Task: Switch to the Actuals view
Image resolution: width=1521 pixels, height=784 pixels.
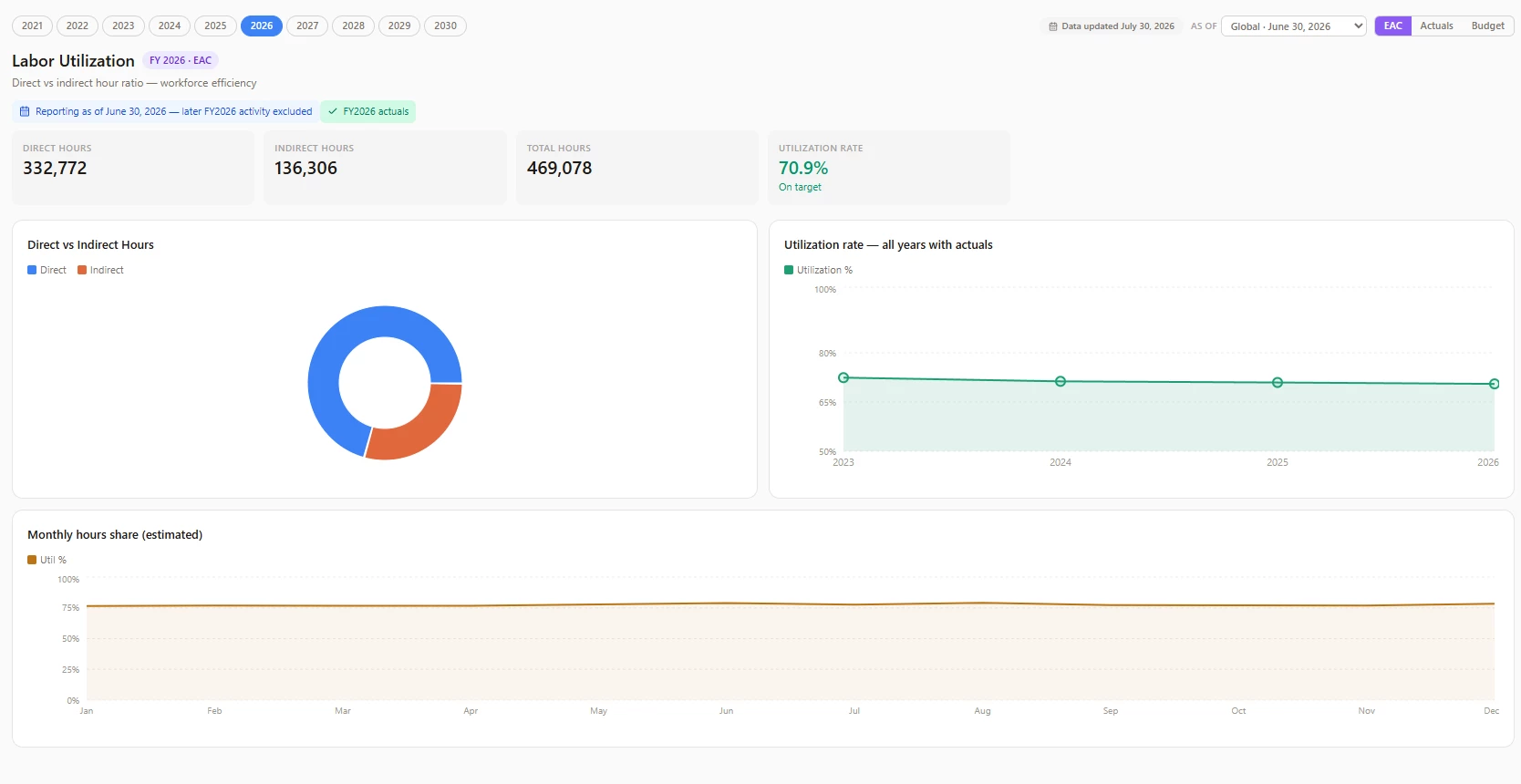Action: click(x=1436, y=26)
